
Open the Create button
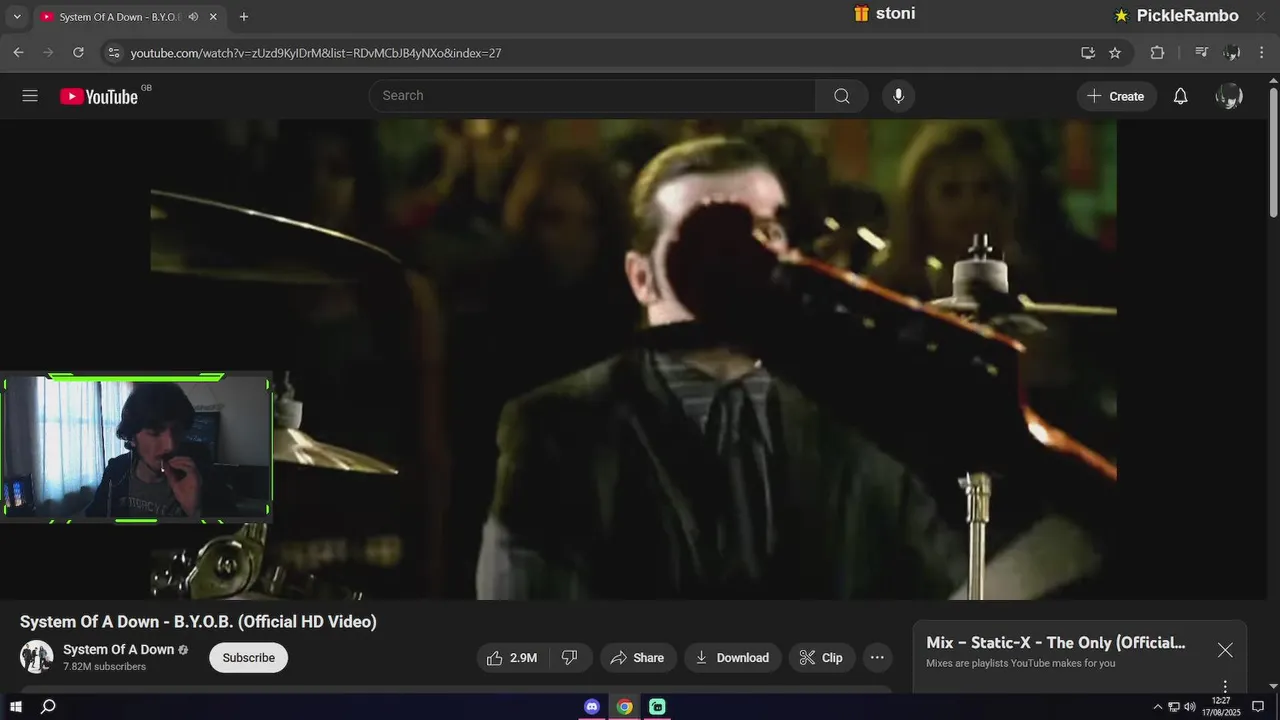(1116, 96)
